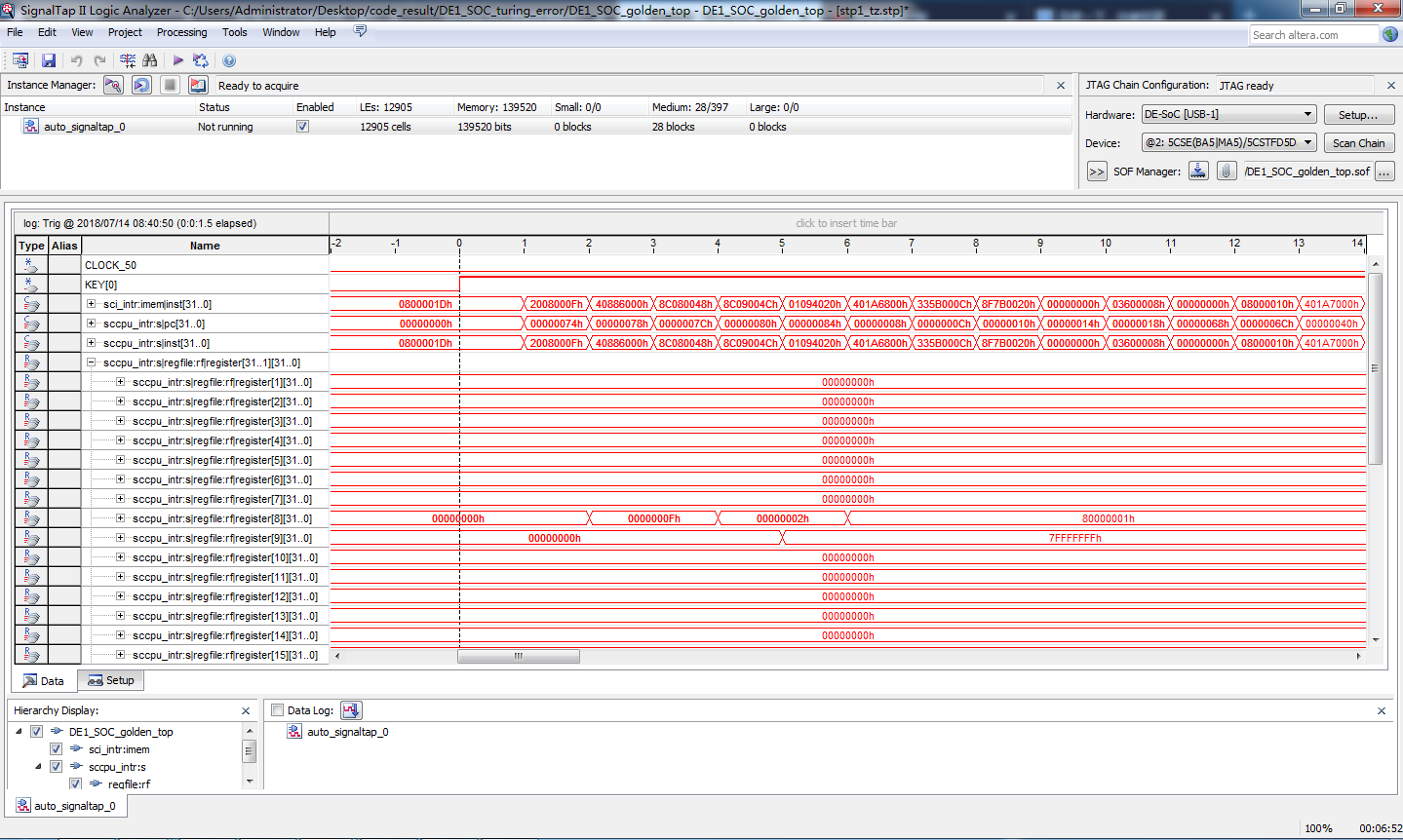1403x840 pixels.
Task: Select the CLOCK_50 signal name
Action: tap(110, 265)
